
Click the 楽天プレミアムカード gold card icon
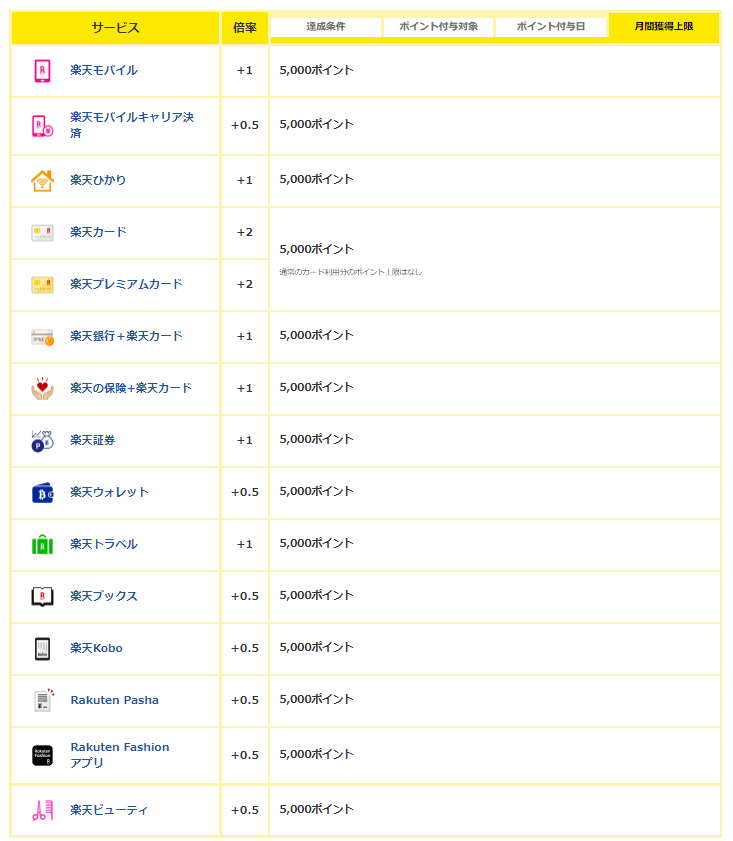pyautogui.click(x=42, y=285)
